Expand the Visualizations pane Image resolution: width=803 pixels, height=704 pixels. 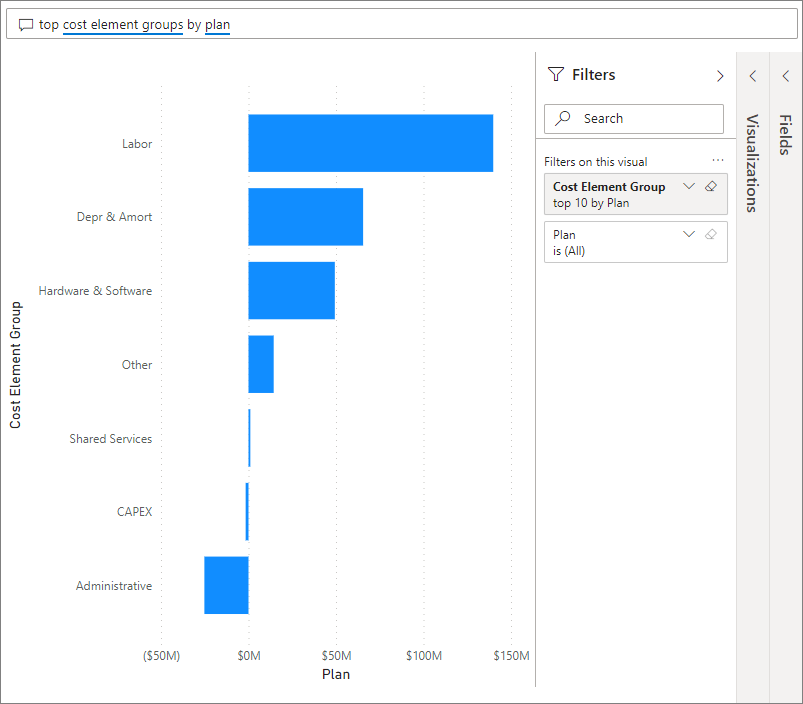[752, 75]
